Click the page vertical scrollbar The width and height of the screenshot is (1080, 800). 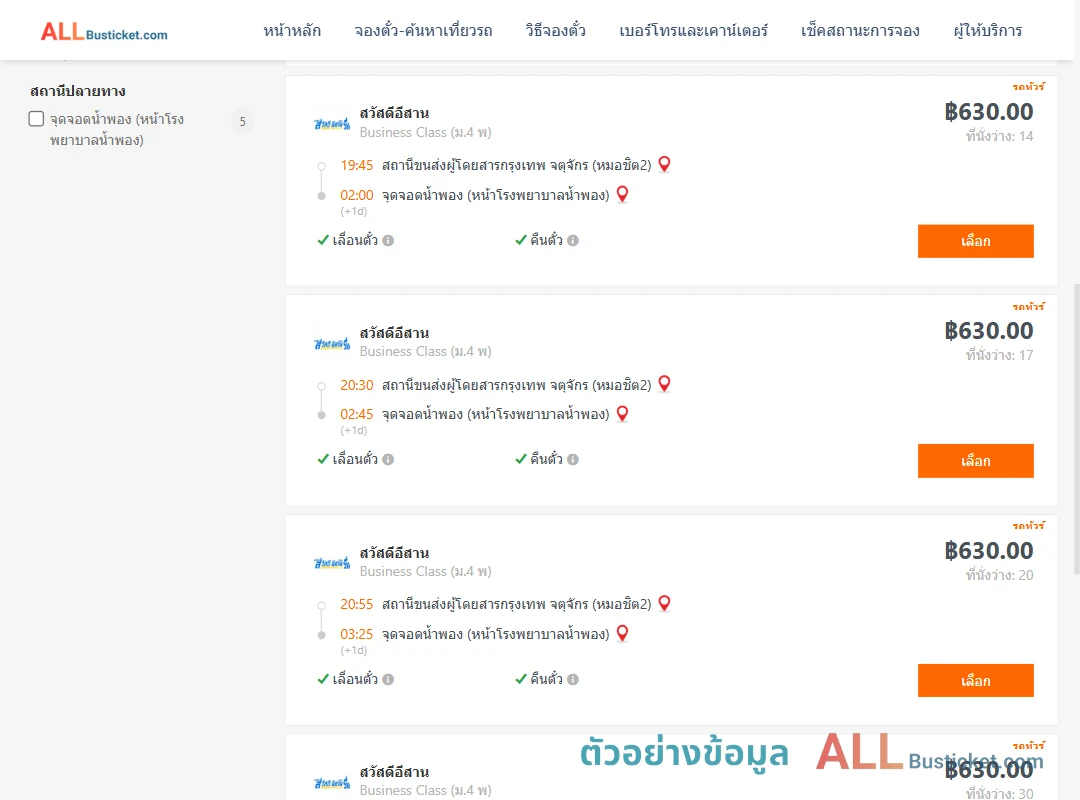1076,427
